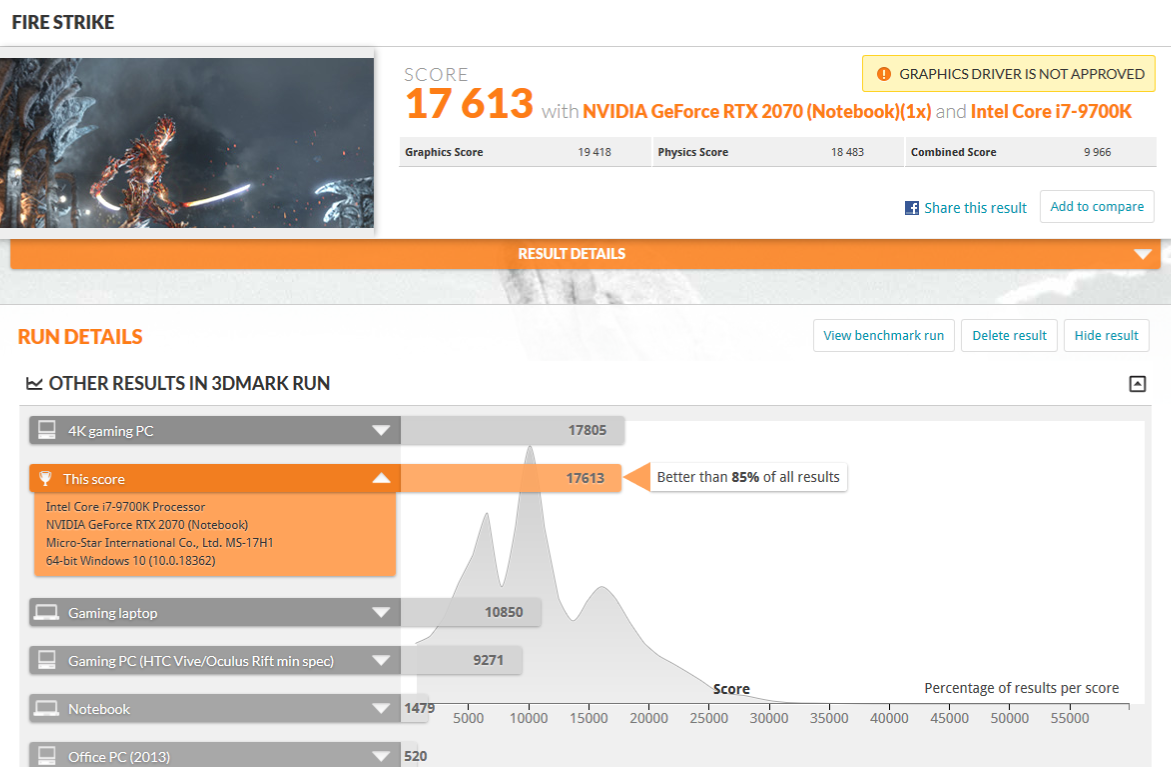The image size is (1171, 767).
Task: Open the Result Details orange bar
Action: point(585,254)
